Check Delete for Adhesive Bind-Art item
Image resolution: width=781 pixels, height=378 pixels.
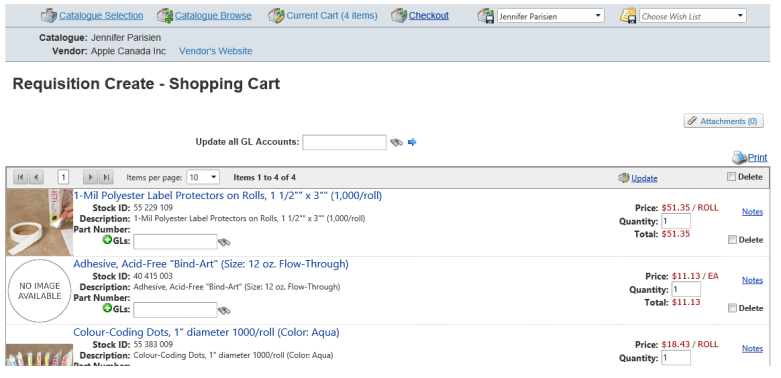point(732,308)
